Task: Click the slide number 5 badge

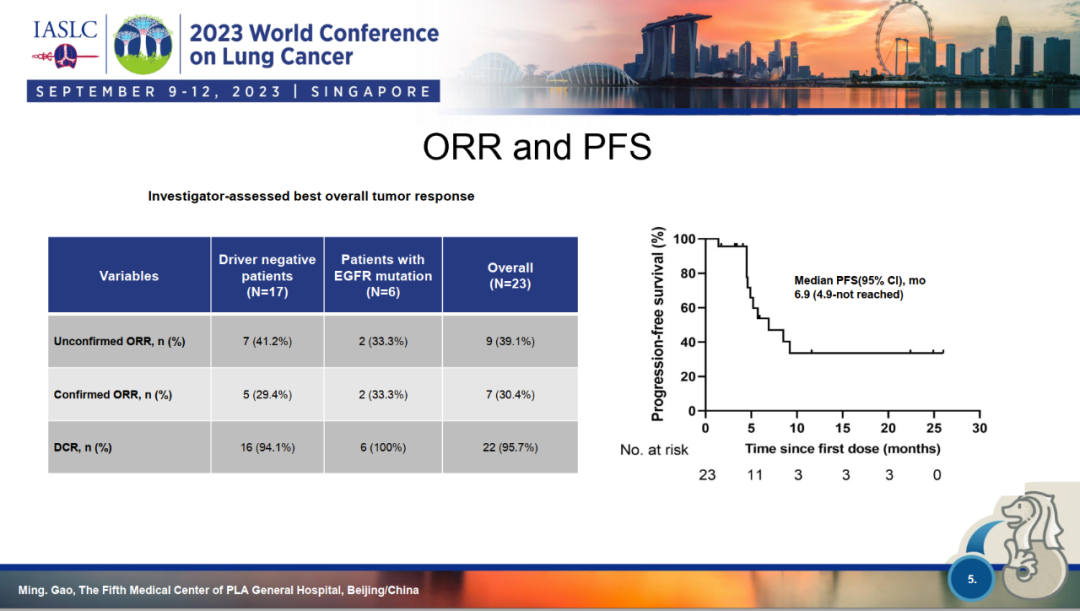Action: coord(973,579)
